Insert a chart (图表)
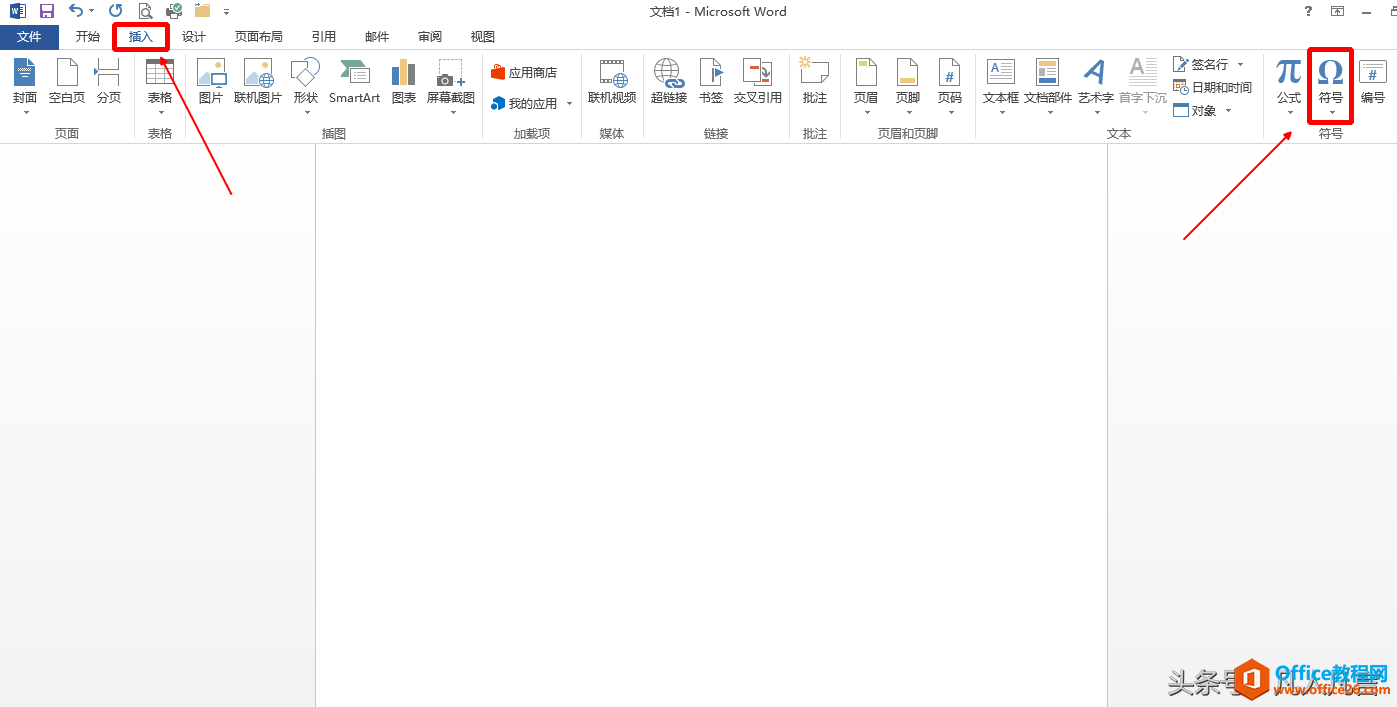Viewport: 1397px width, 707px height. [404, 82]
